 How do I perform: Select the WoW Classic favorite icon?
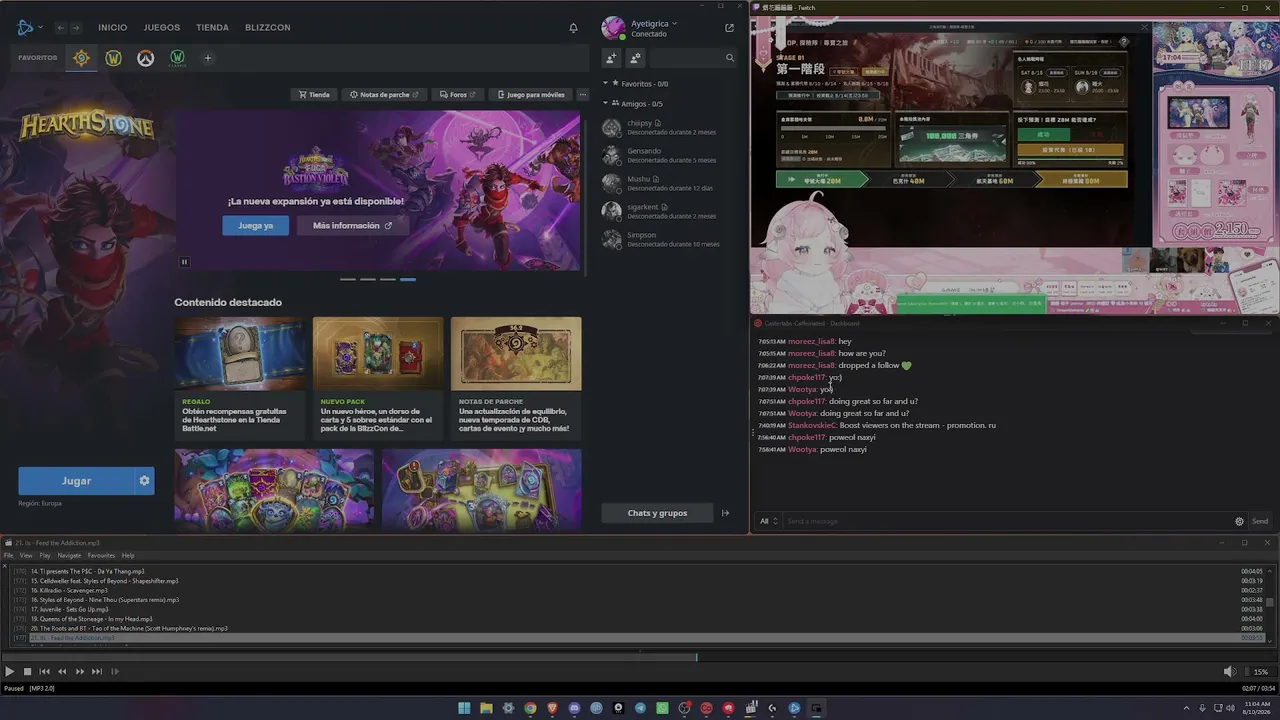click(177, 58)
